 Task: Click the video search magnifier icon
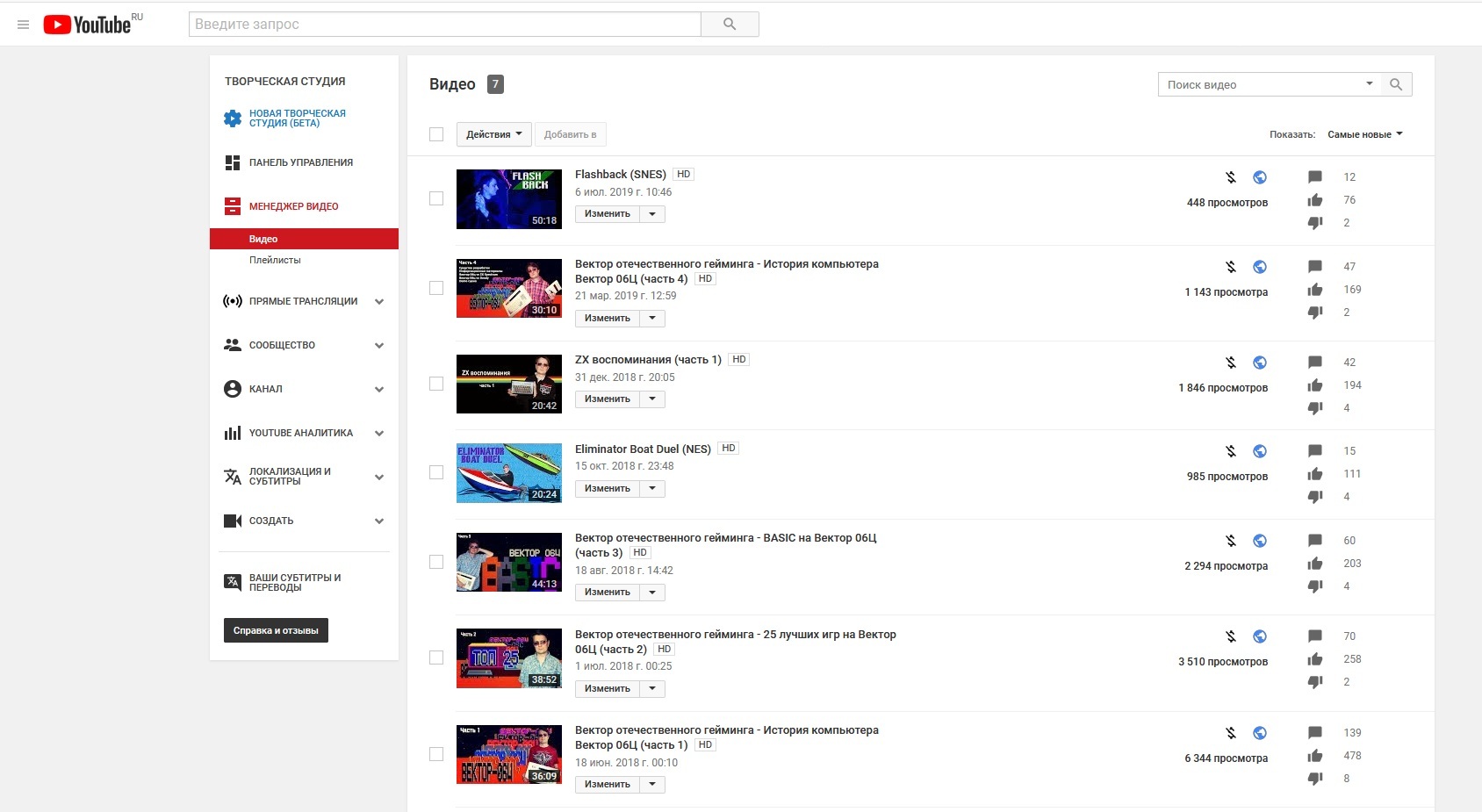point(1396,84)
